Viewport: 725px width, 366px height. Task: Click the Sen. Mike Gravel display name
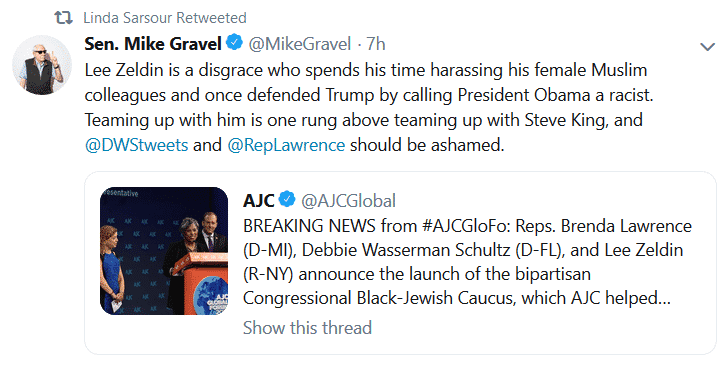point(153,44)
